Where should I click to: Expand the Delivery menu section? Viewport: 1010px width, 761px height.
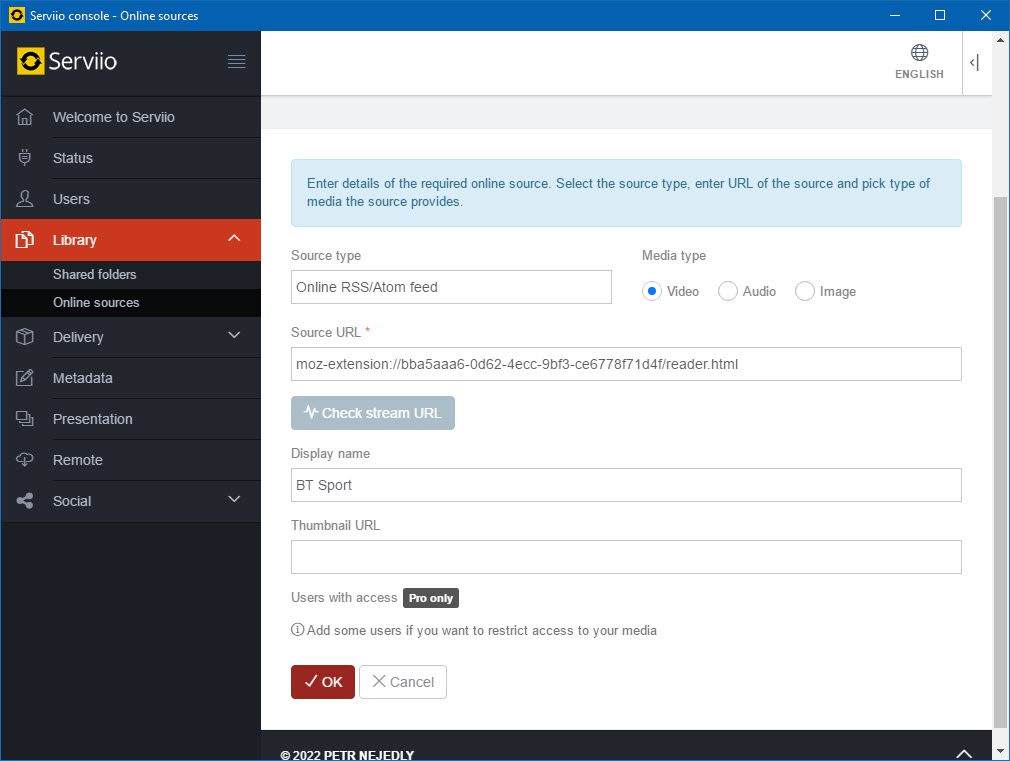tap(234, 336)
